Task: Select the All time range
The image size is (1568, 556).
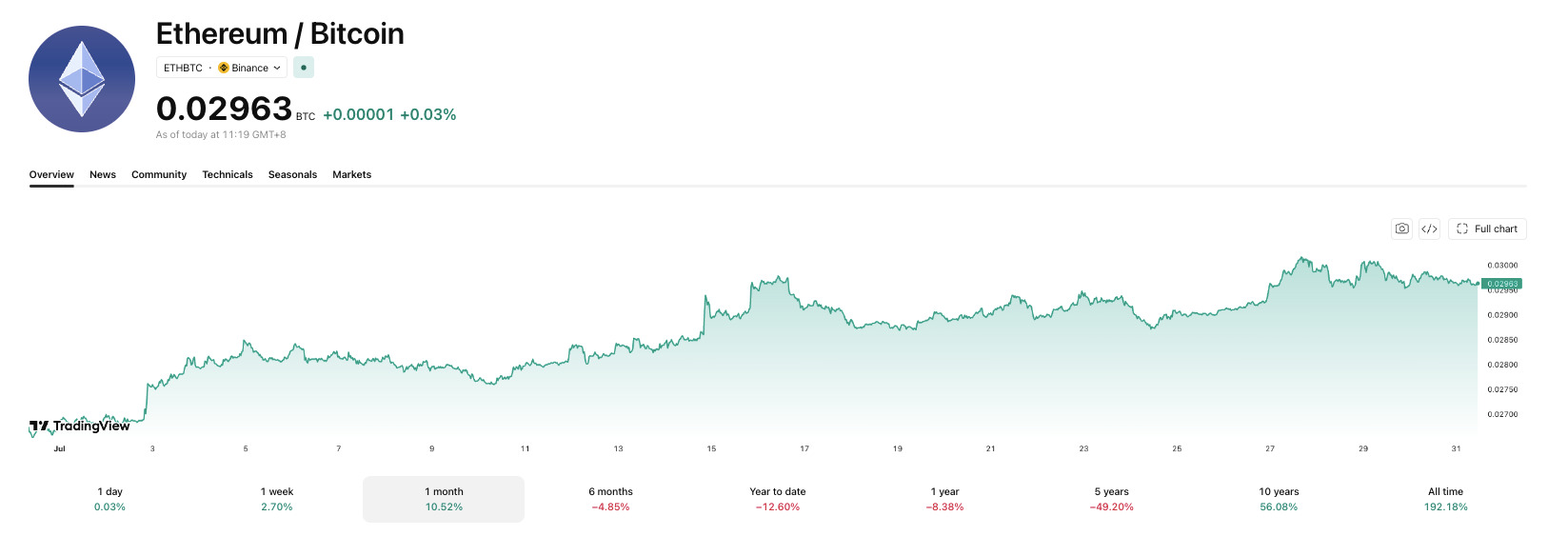Action: pyautogui.click(x=1445, y=499)
